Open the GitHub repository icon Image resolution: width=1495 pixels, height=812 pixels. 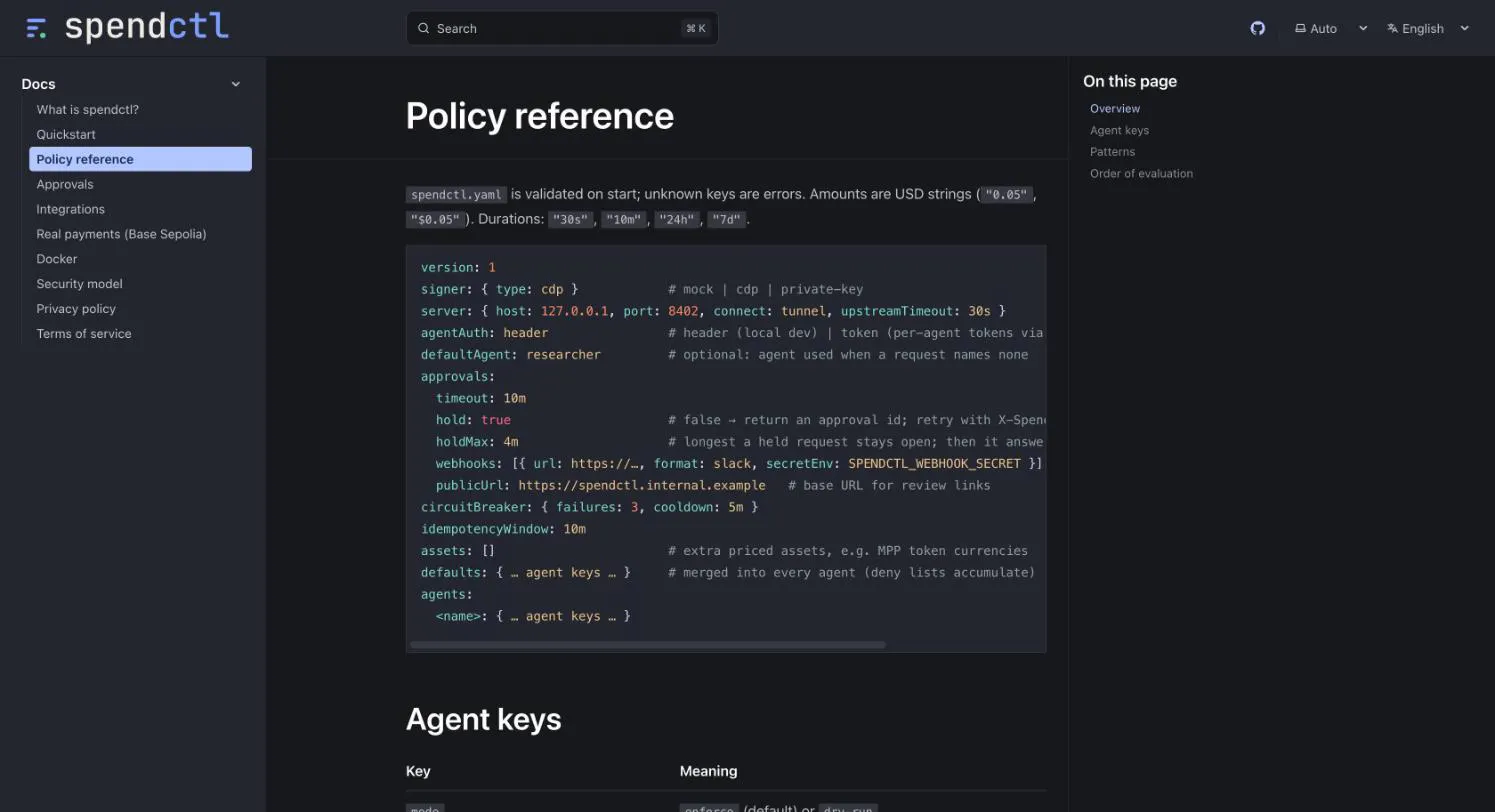click(1258, 28)
